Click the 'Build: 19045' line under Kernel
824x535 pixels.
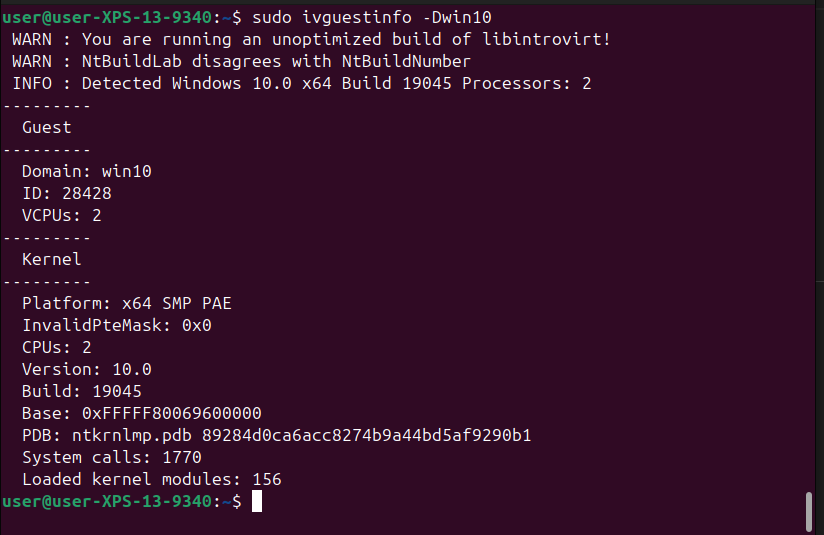pos(82,391)
